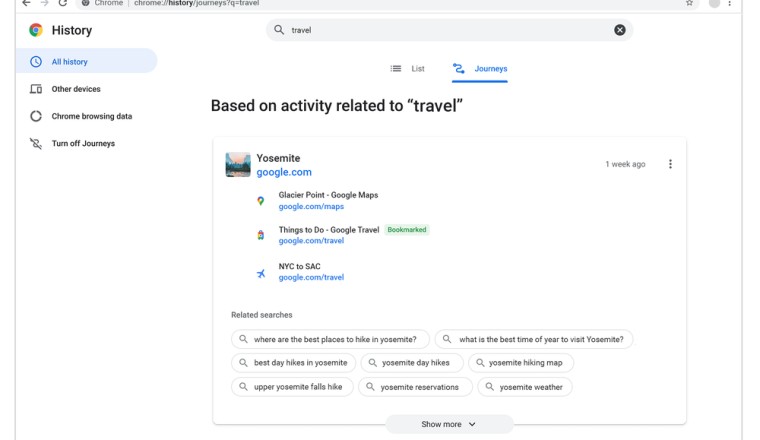Click the airplane flight icon
Viewport: 760px width, 440px height.
(261, 274)
